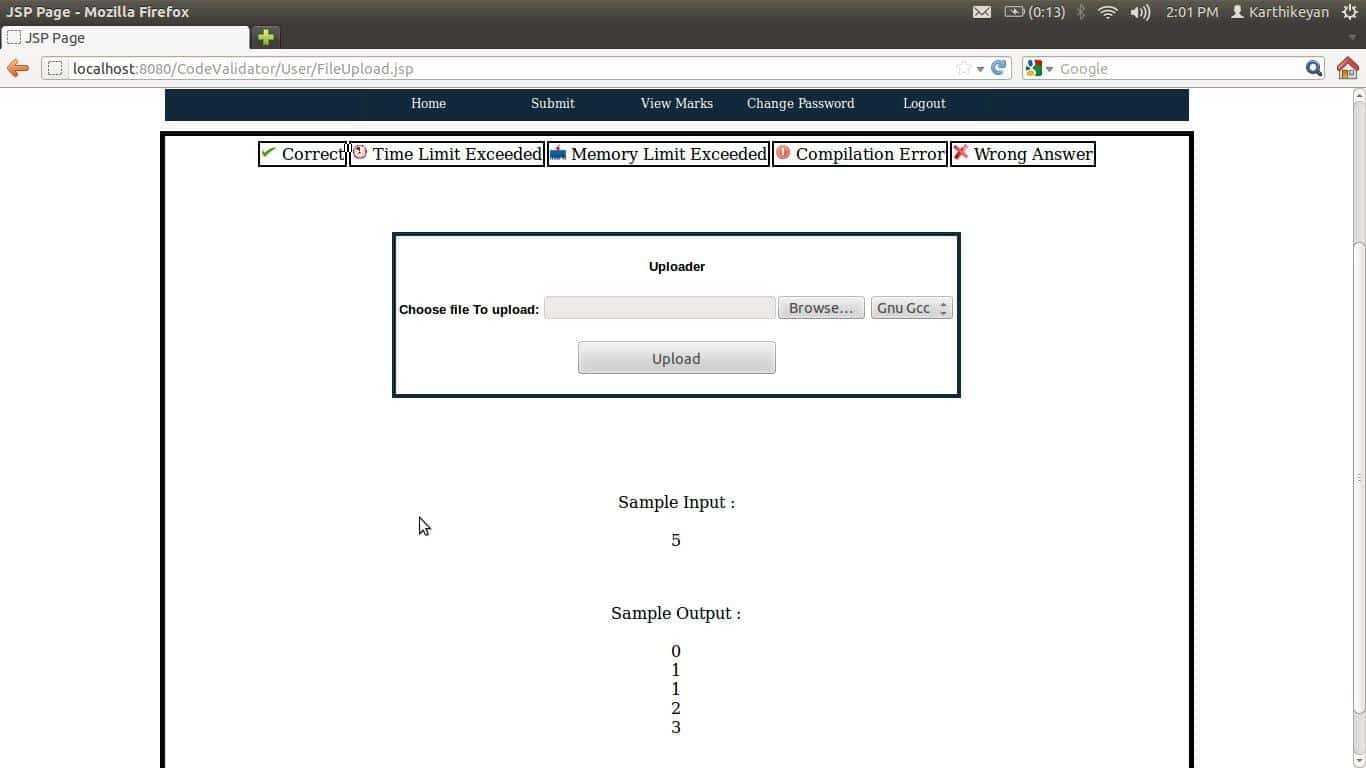The height and width of the screenshot is (768, 1366).
Task: Click the site identity icon in address bar
Action: pos(56,68)
